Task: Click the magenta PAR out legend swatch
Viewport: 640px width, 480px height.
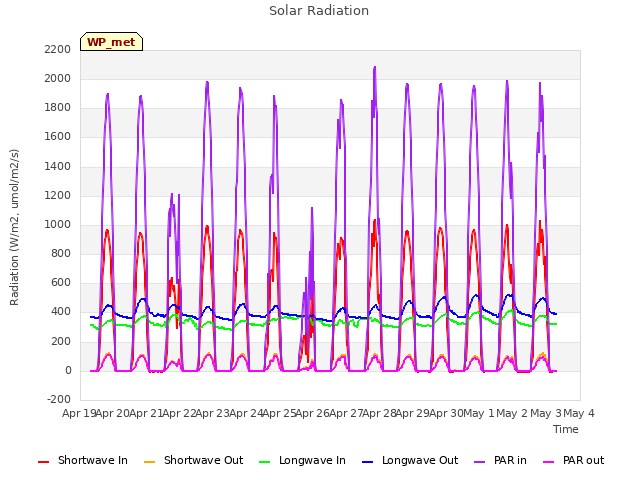Action: click(549, 462)
